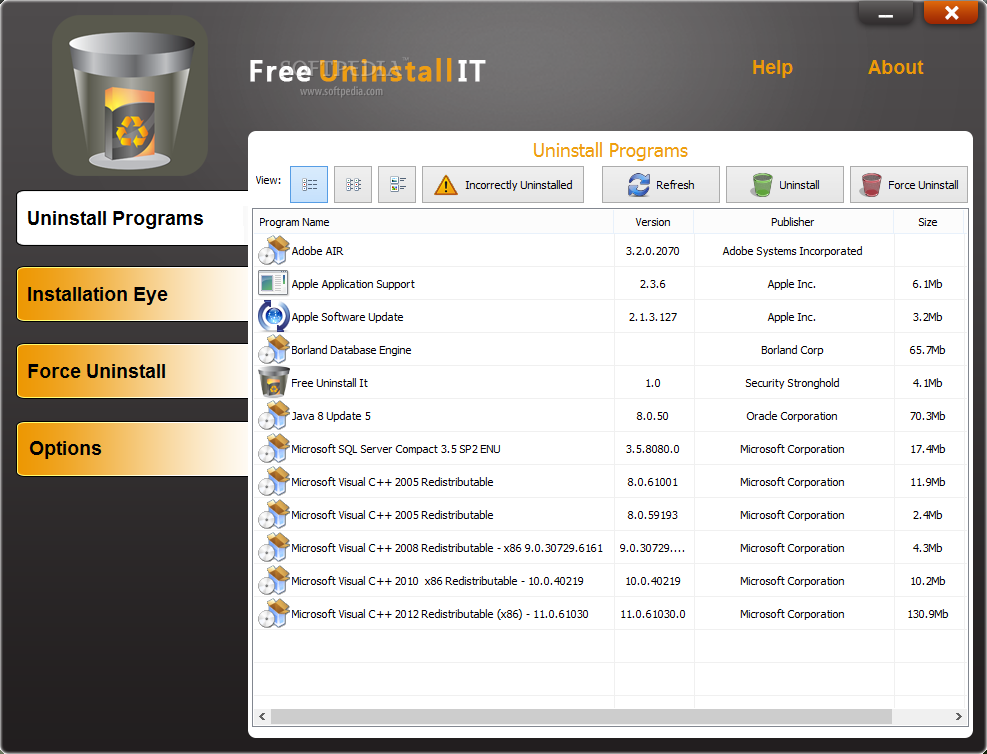
Task: Click the Apple Application Support icon
Action: coord(274,283)
